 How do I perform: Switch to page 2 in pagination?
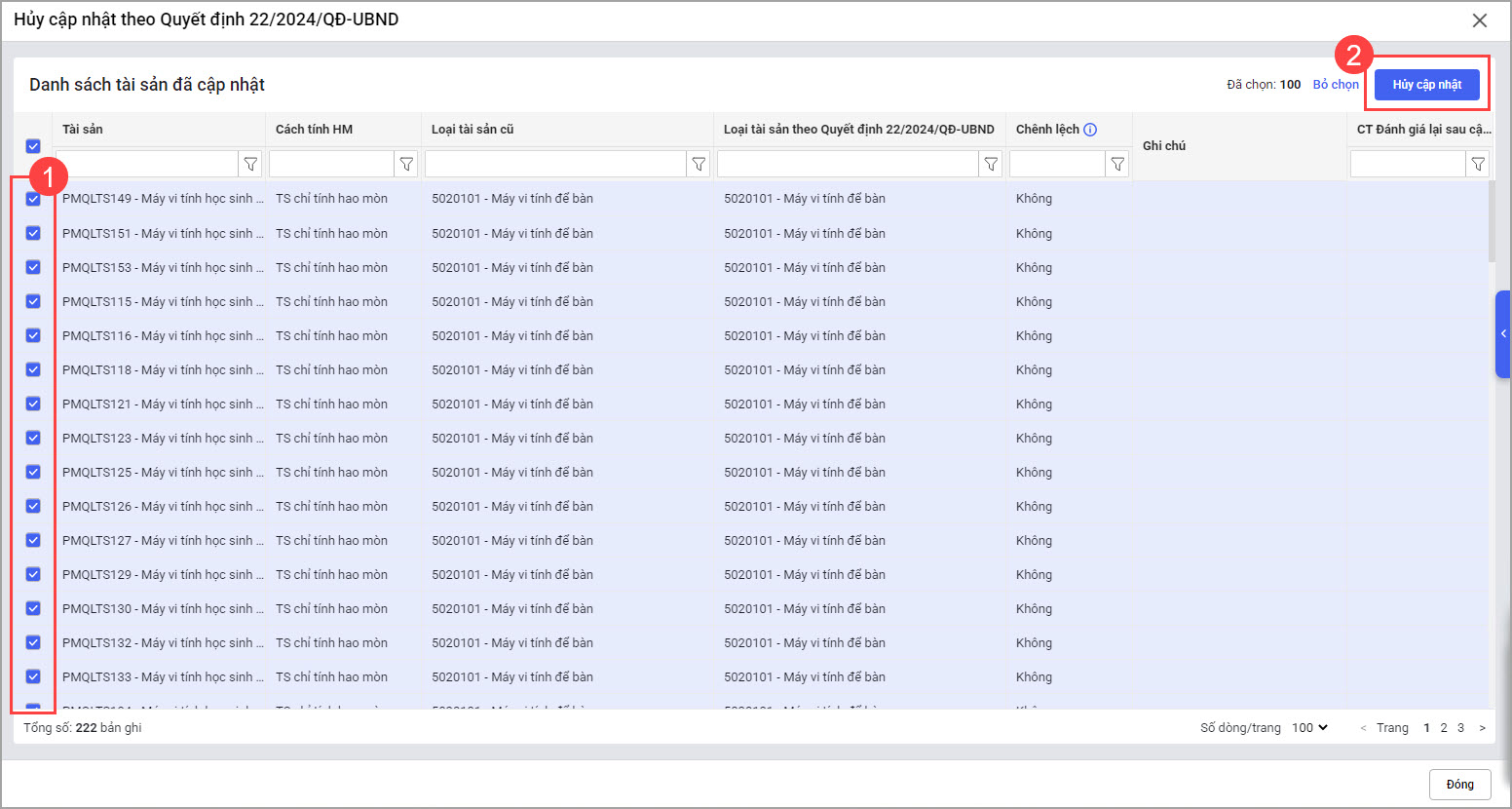1444,728
